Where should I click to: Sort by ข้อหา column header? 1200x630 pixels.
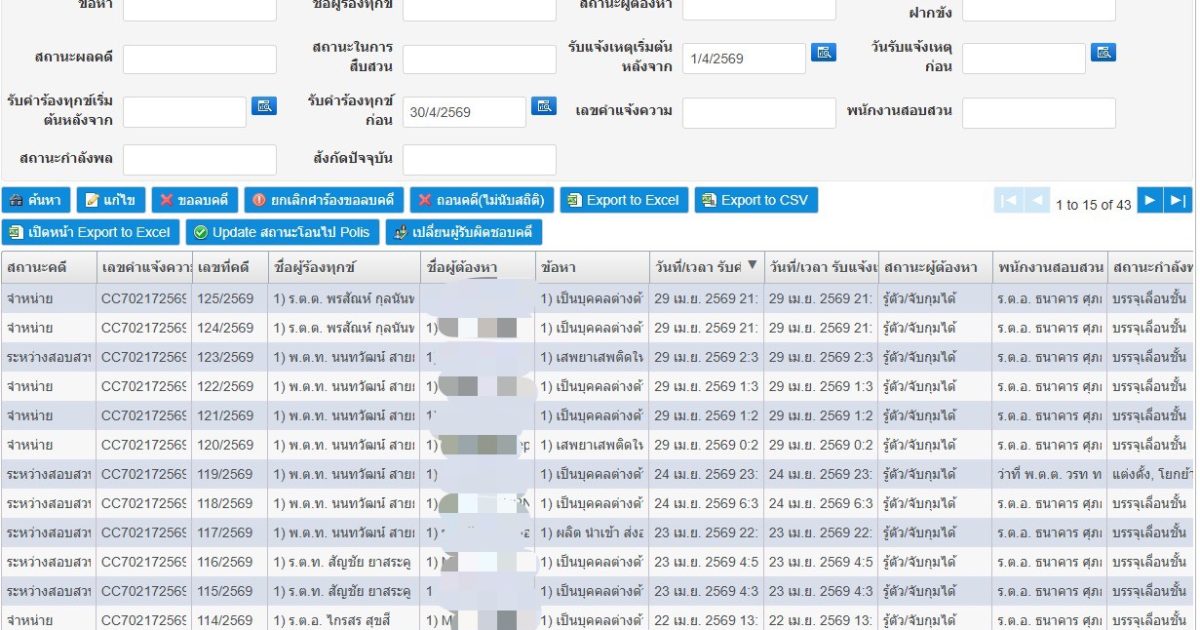click(591, 267)
